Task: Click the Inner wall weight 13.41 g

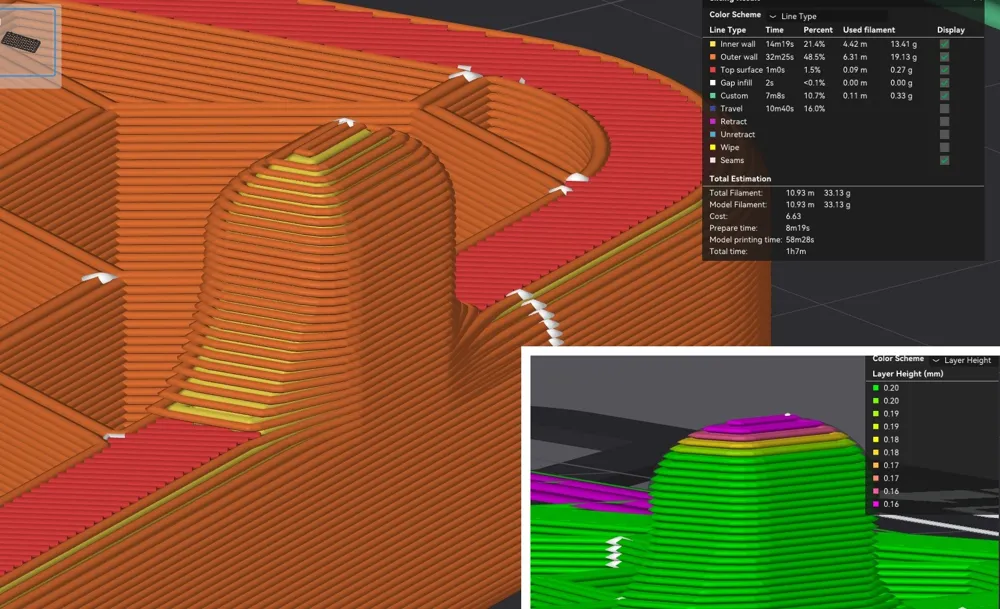Action: (904, 44)
